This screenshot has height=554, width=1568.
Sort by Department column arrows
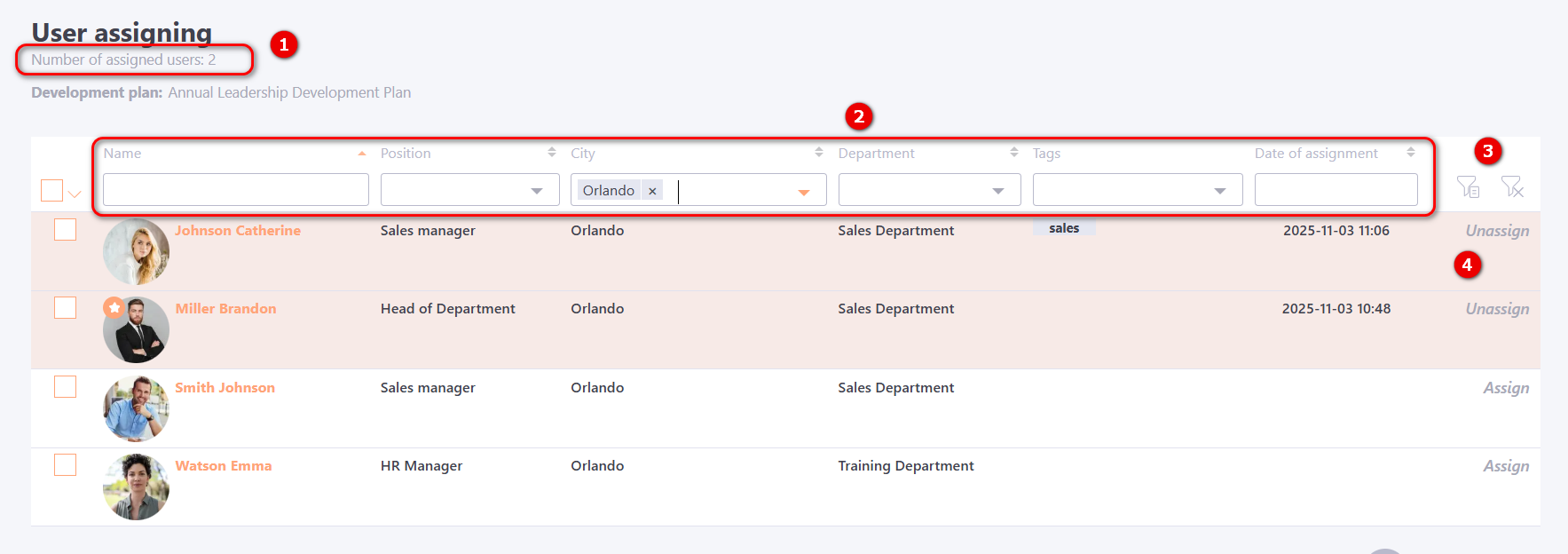1013,153
